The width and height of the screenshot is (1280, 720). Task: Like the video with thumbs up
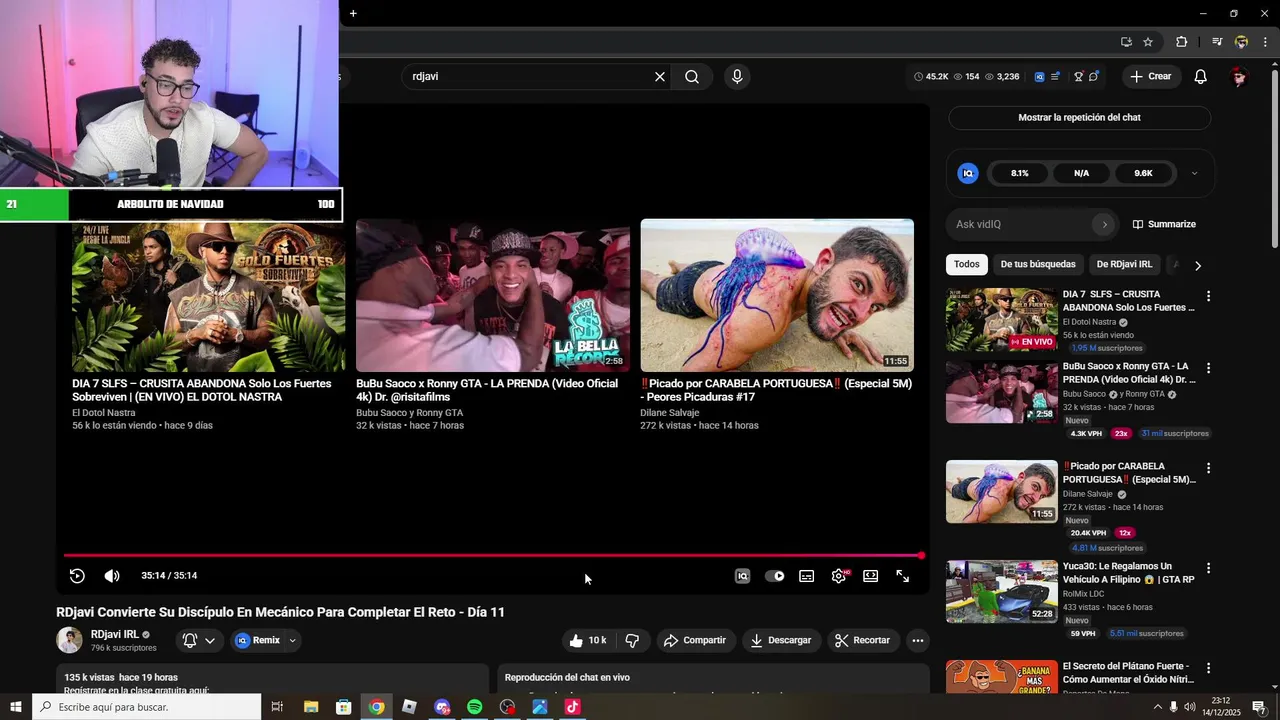click(x=588, y=640)
